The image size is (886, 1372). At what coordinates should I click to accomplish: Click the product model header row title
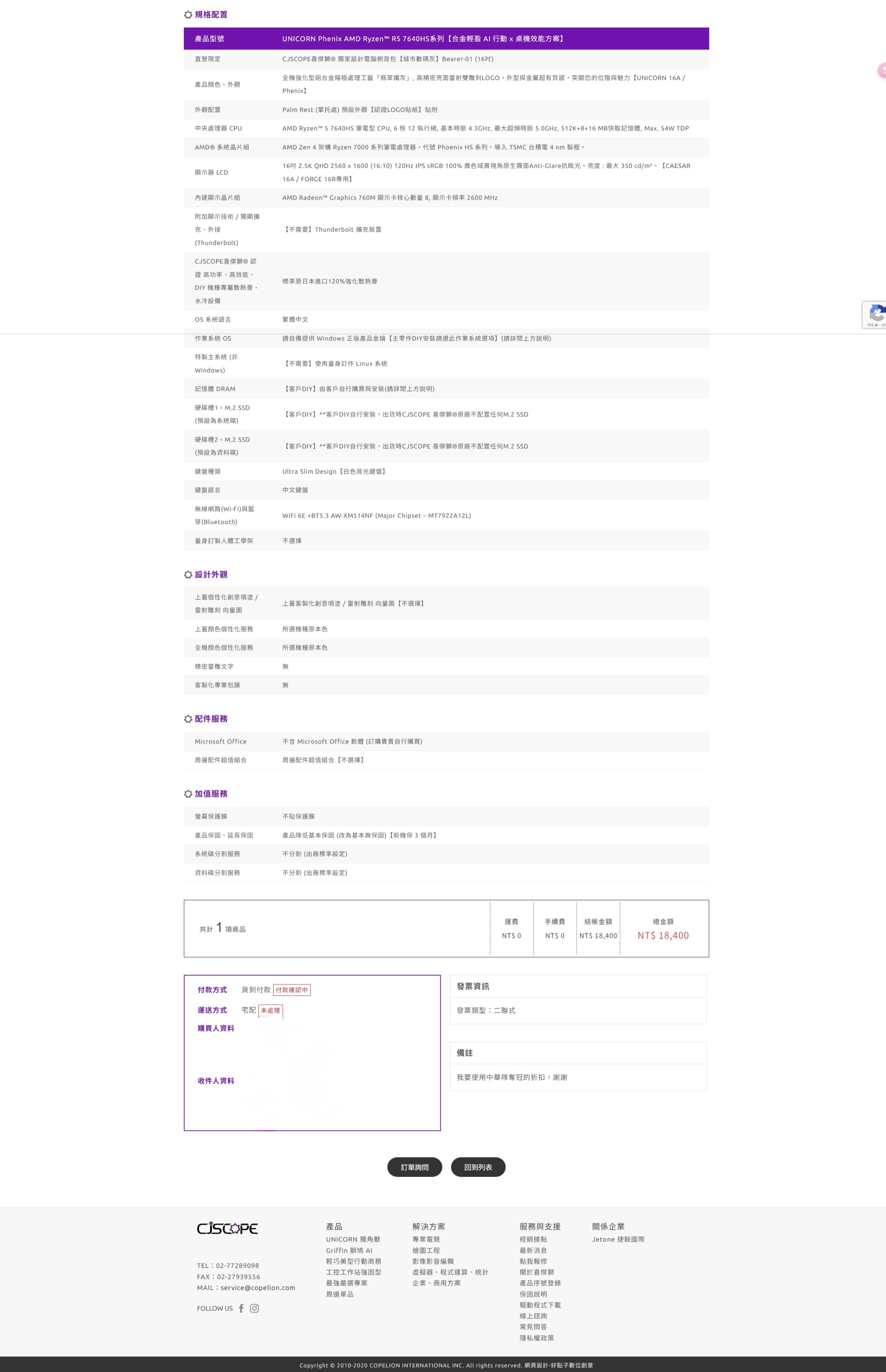(x=423, y=38)
